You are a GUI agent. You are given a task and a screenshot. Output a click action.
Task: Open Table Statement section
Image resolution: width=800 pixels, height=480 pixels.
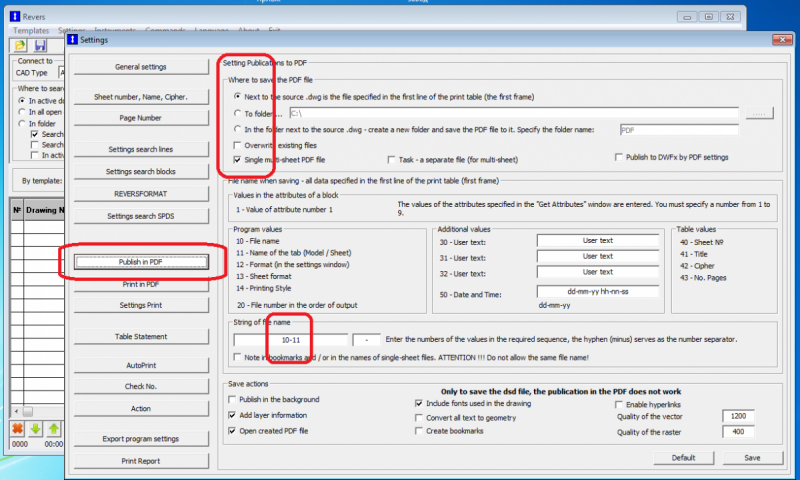[141, 337]
